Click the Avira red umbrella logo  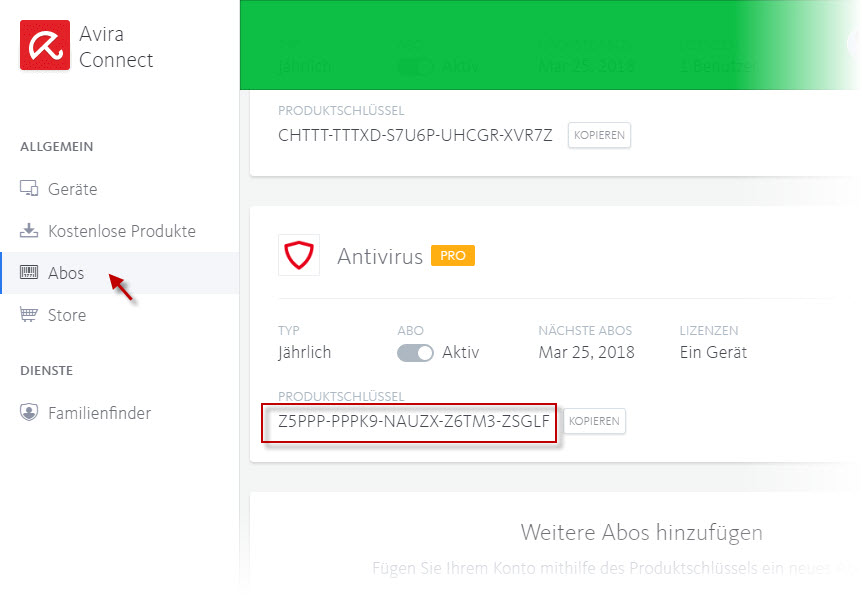[45, 45]
